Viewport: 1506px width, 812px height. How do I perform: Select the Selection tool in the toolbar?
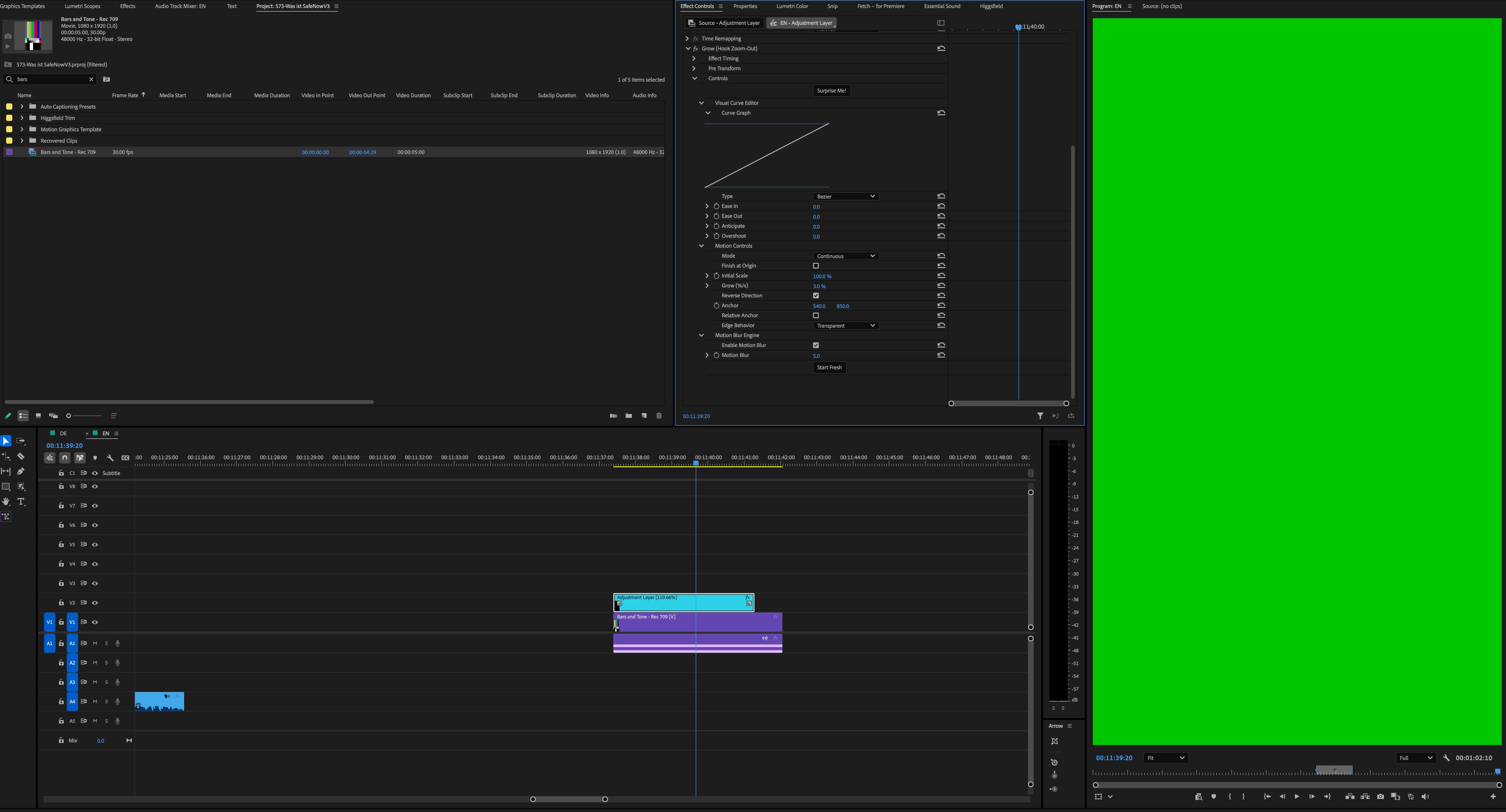tap(6, 441)
